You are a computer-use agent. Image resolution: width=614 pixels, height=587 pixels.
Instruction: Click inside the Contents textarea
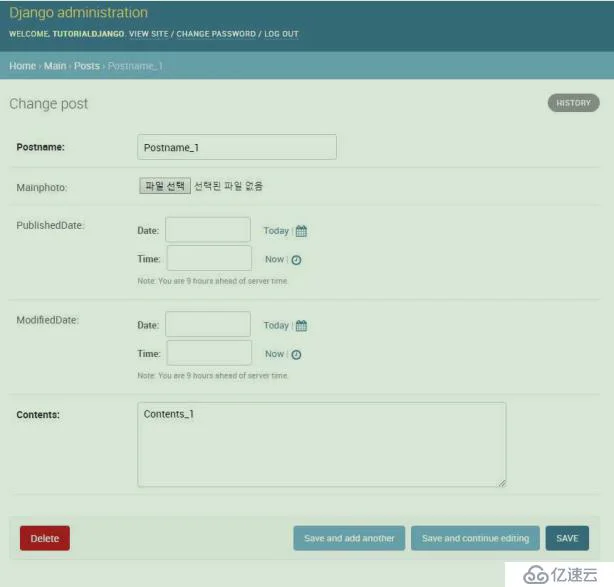[x=321, y=444]
